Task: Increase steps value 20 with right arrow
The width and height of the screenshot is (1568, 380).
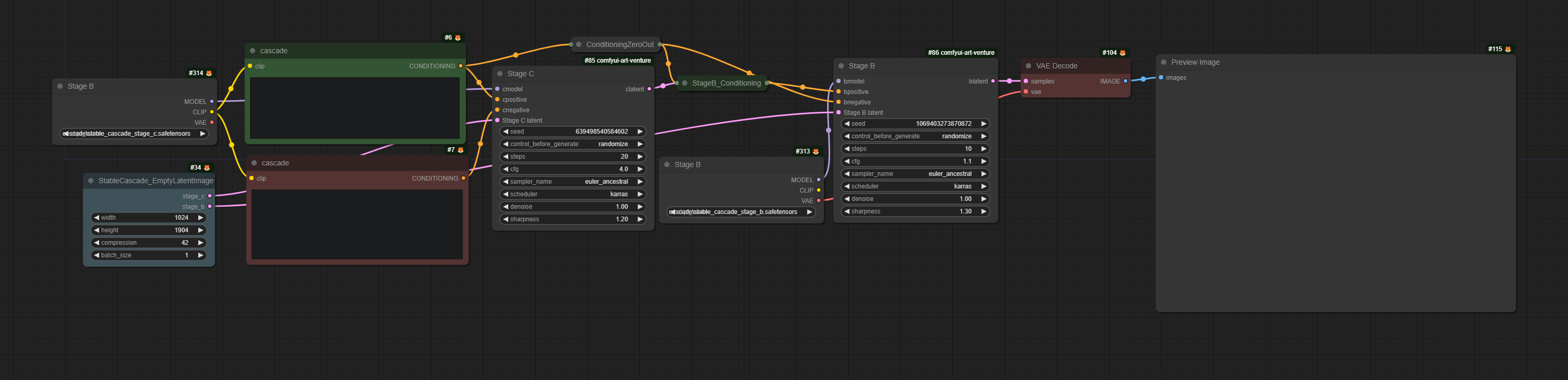Action: [640, 157]
